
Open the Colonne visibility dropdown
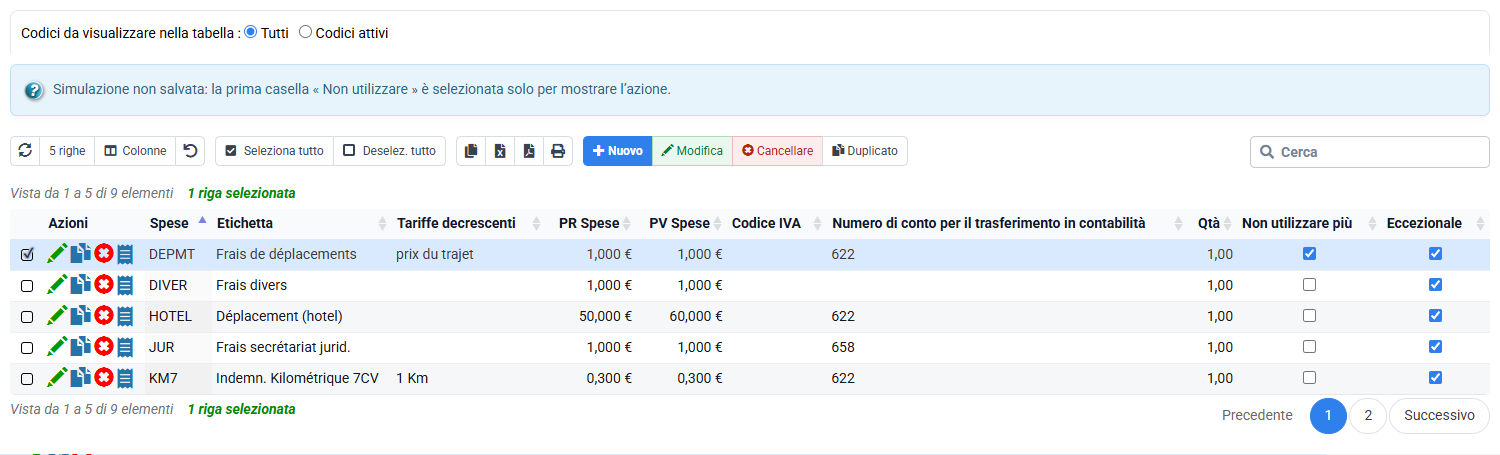tap(135, 151)
